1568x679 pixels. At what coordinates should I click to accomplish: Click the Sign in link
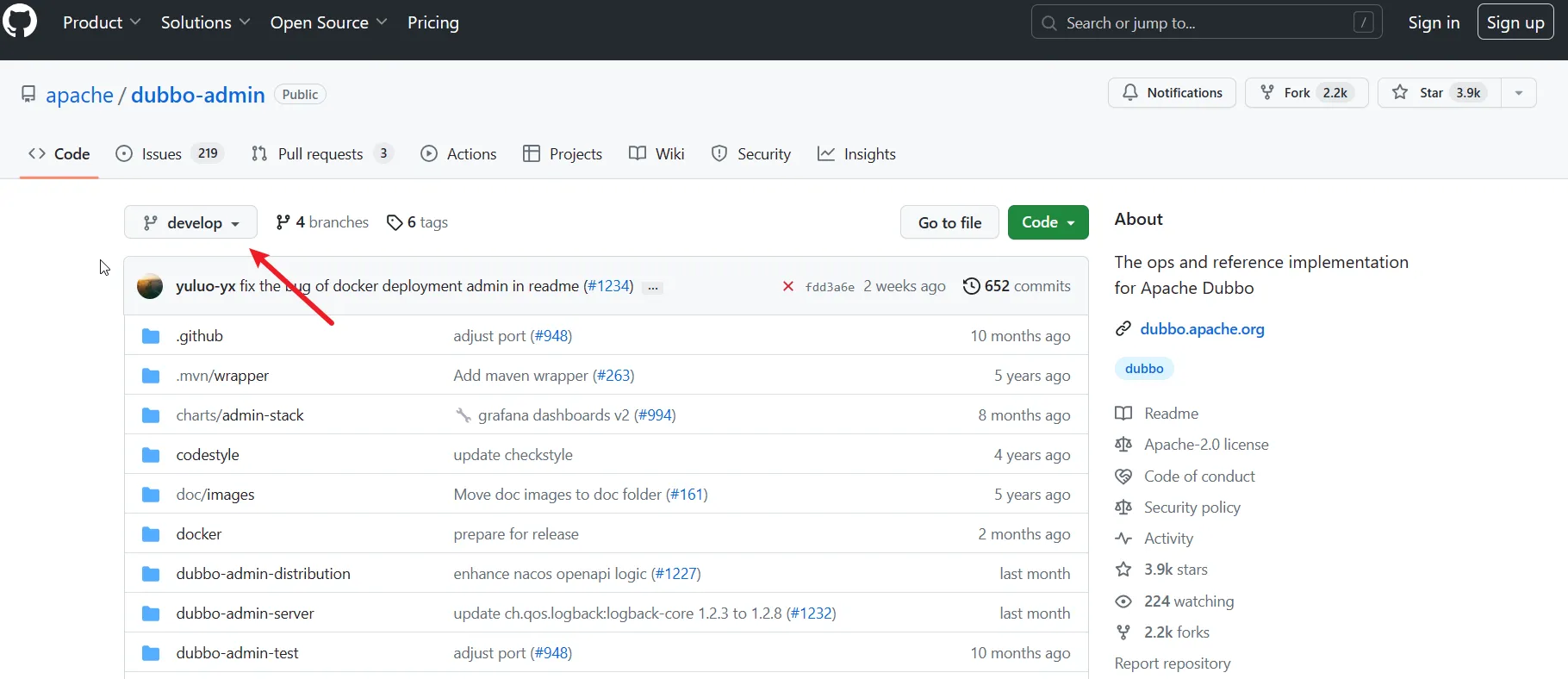click(1434, 22)
